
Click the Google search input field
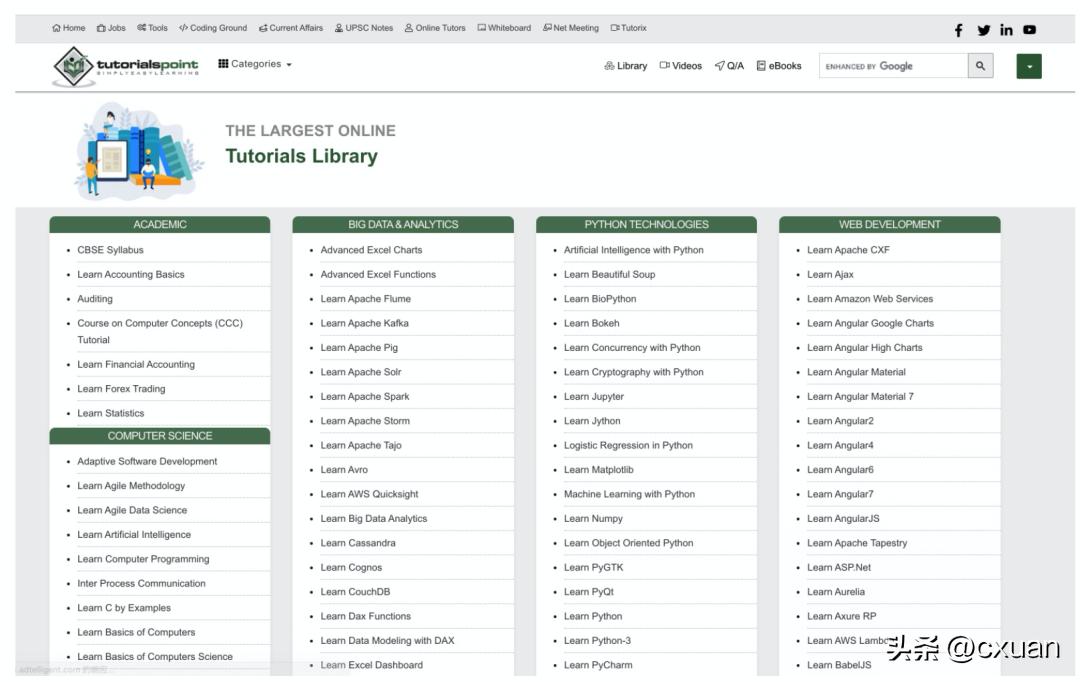point(892,66)
